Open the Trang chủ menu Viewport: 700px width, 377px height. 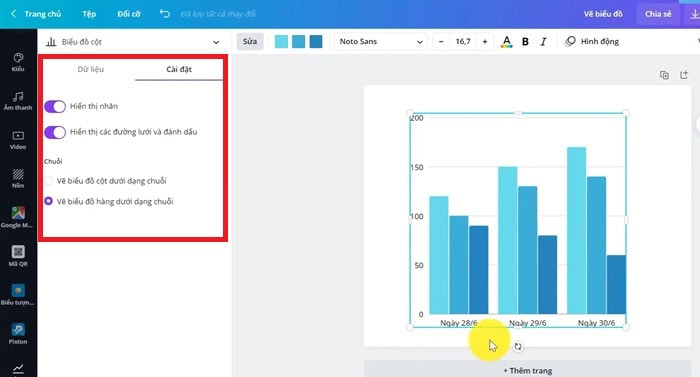click(x=42, y=14)
